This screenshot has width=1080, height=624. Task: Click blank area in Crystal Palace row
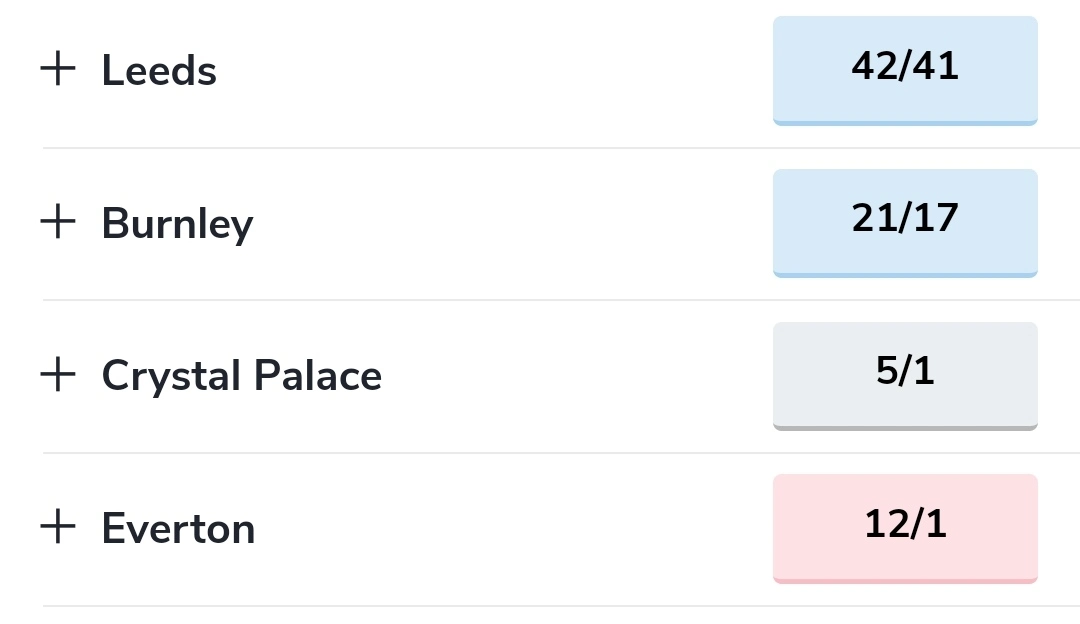coord(580,376)
